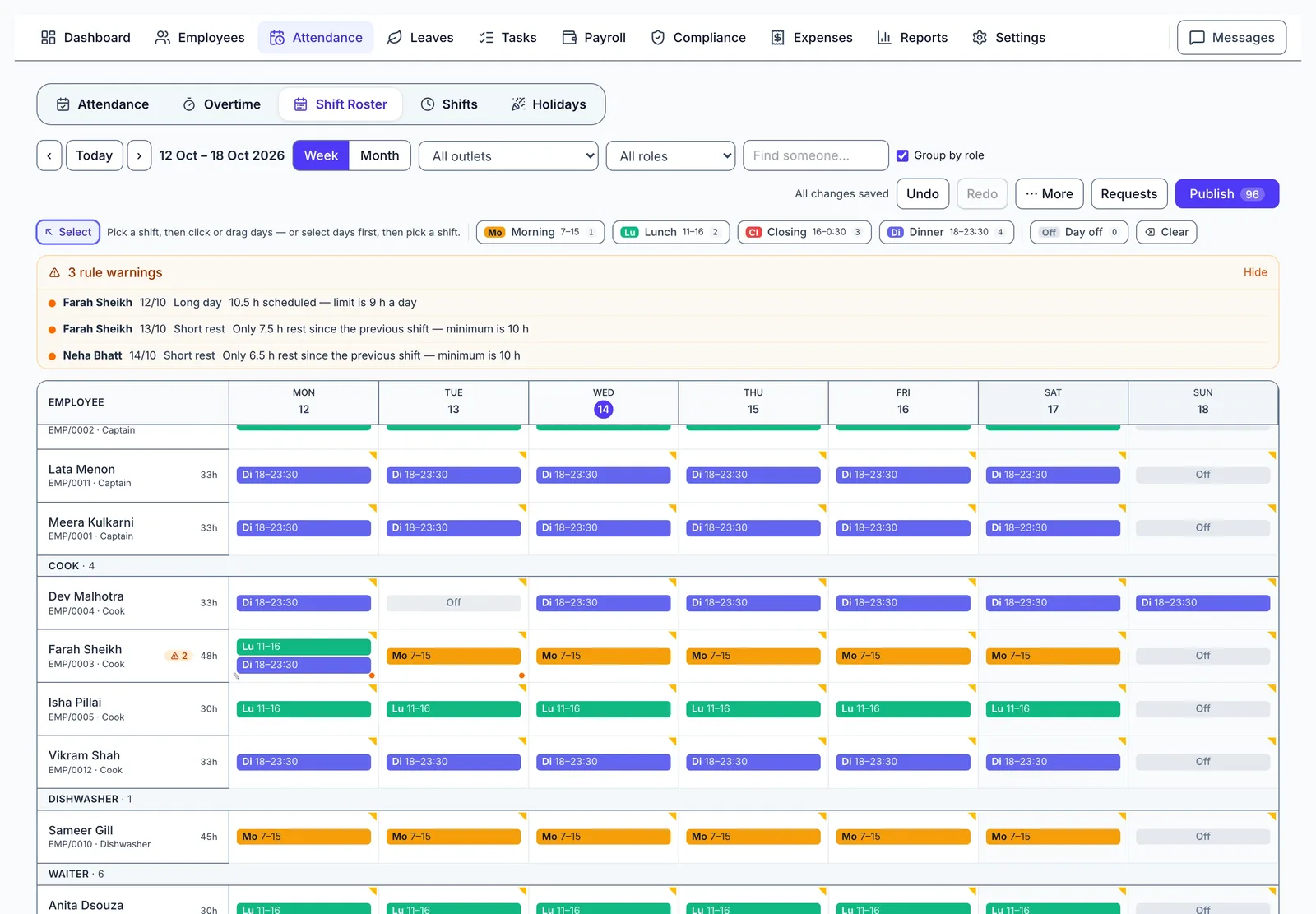Click Farah Sheikh's warning badge

(178, 656)
